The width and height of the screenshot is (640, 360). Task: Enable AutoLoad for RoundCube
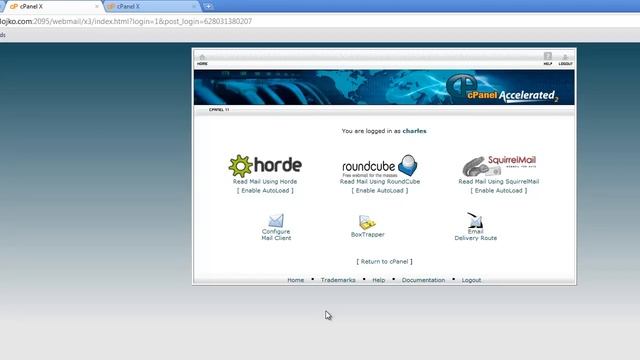click(x=380, y=191)
